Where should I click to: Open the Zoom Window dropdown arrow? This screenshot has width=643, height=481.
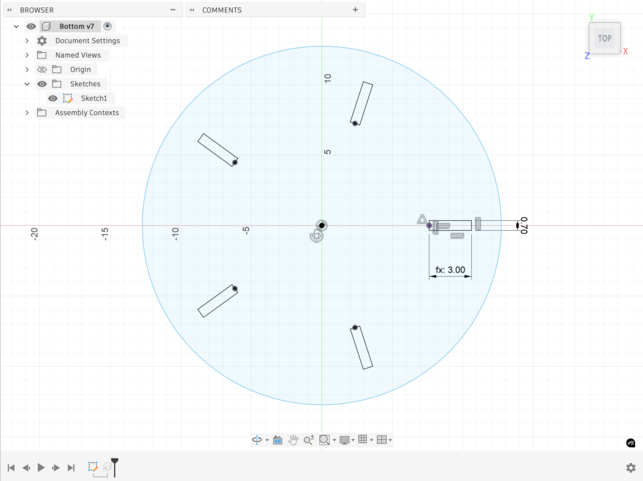click(x=334, y=440)
